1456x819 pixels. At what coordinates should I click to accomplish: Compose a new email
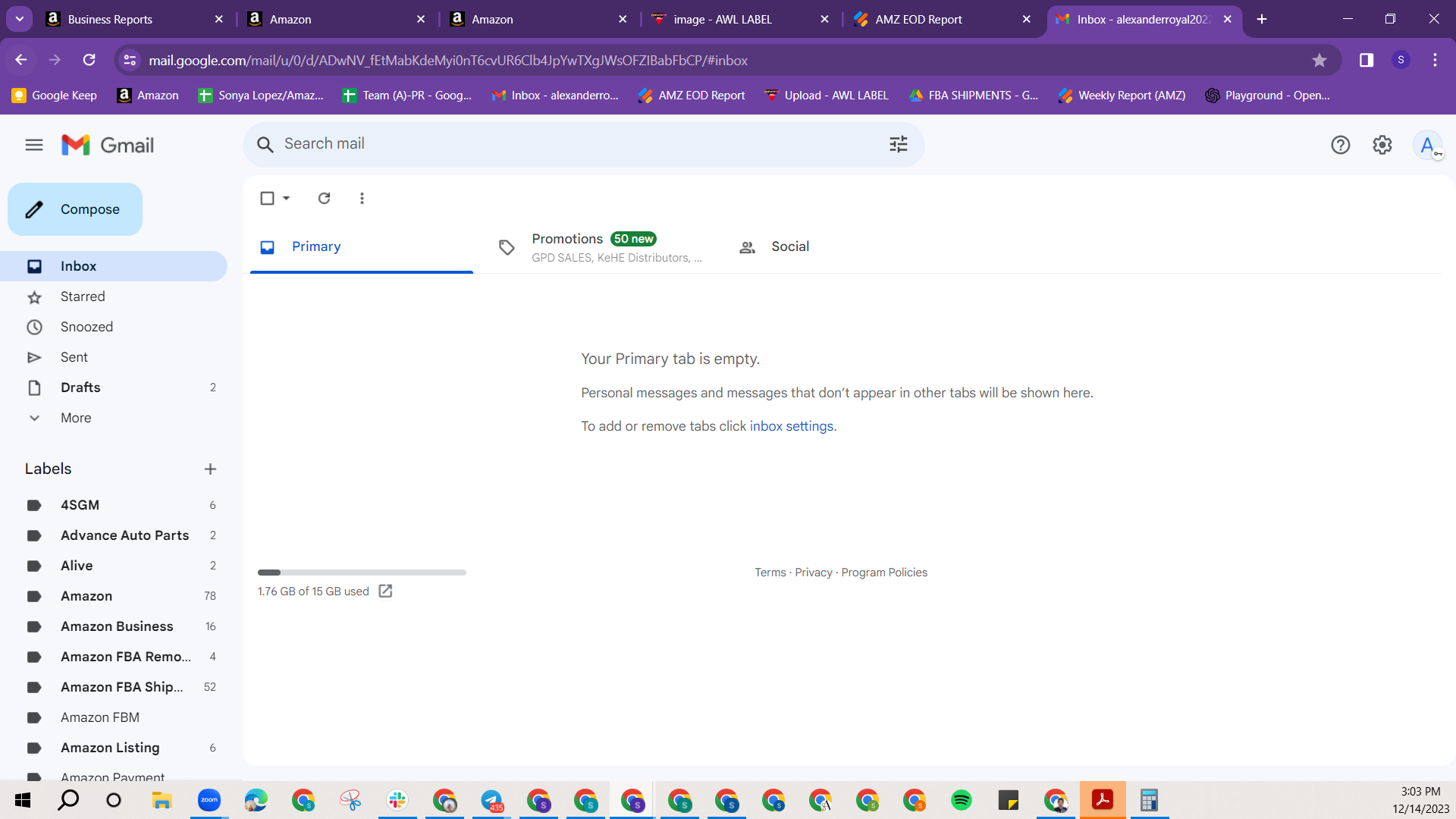75,209
